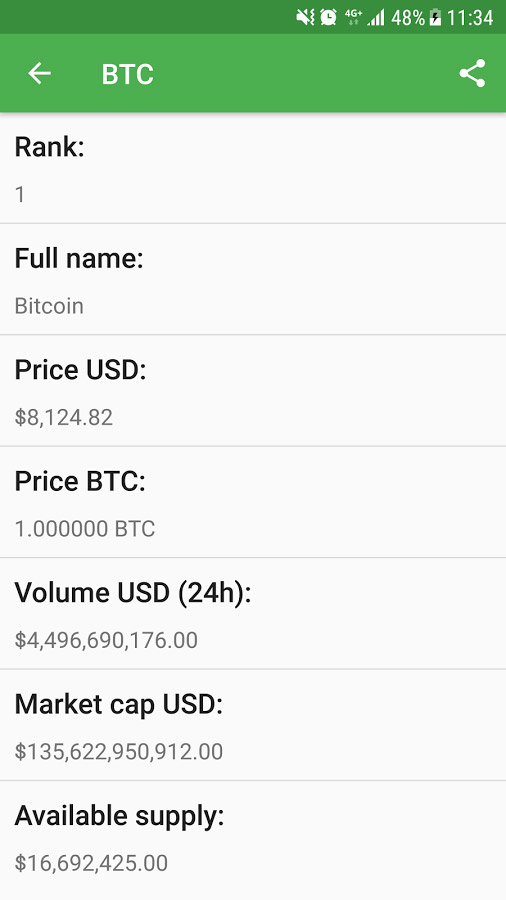
Task: Tap the back arrow icon
Action: [x=40, y=73]
